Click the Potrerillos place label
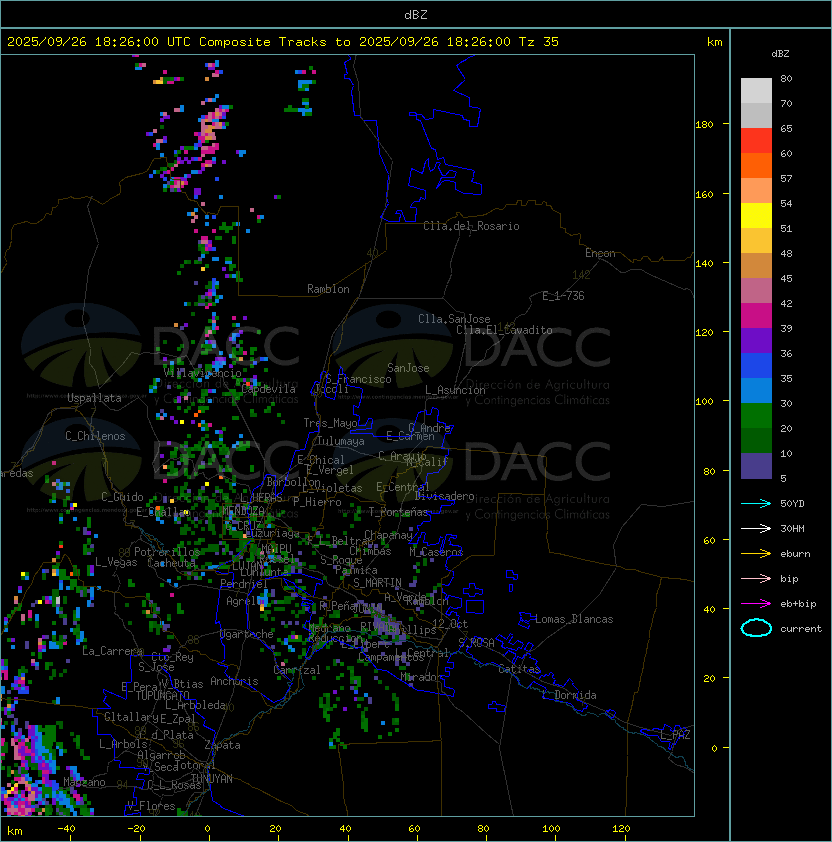Screen dimensions: 832x842 167,552
